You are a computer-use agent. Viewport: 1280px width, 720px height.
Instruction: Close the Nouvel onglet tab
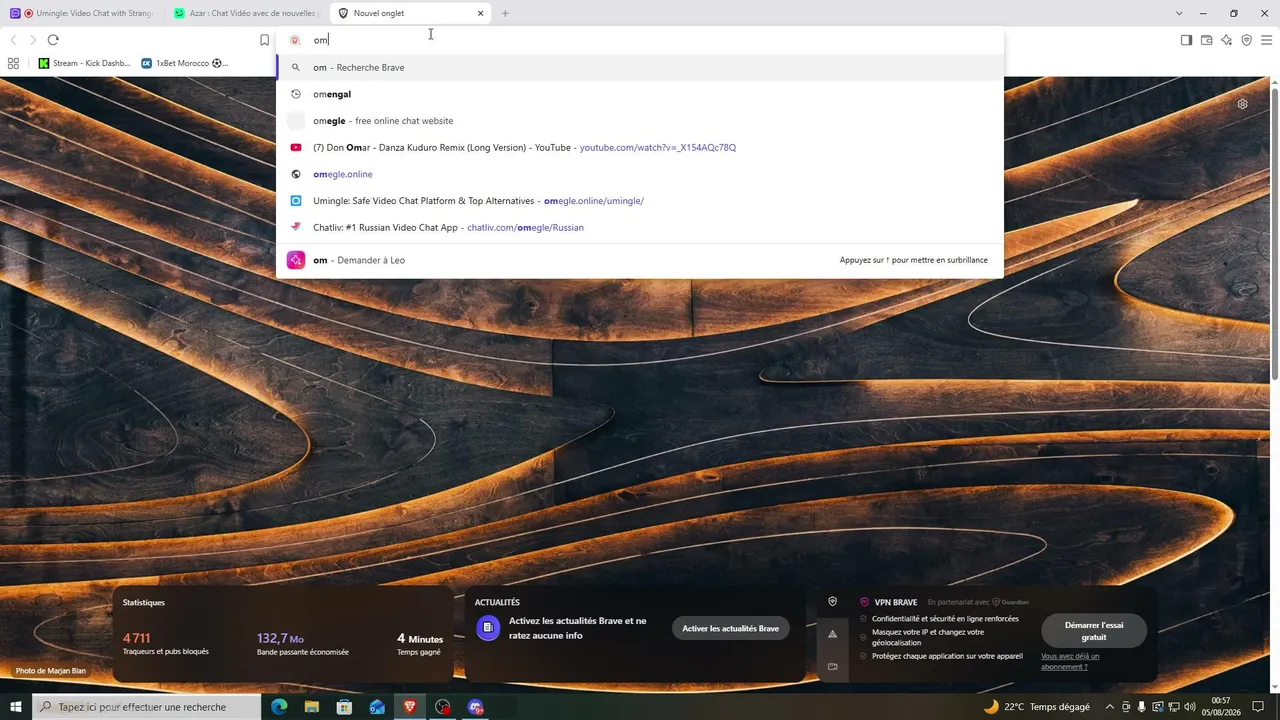tap(480, 14)
